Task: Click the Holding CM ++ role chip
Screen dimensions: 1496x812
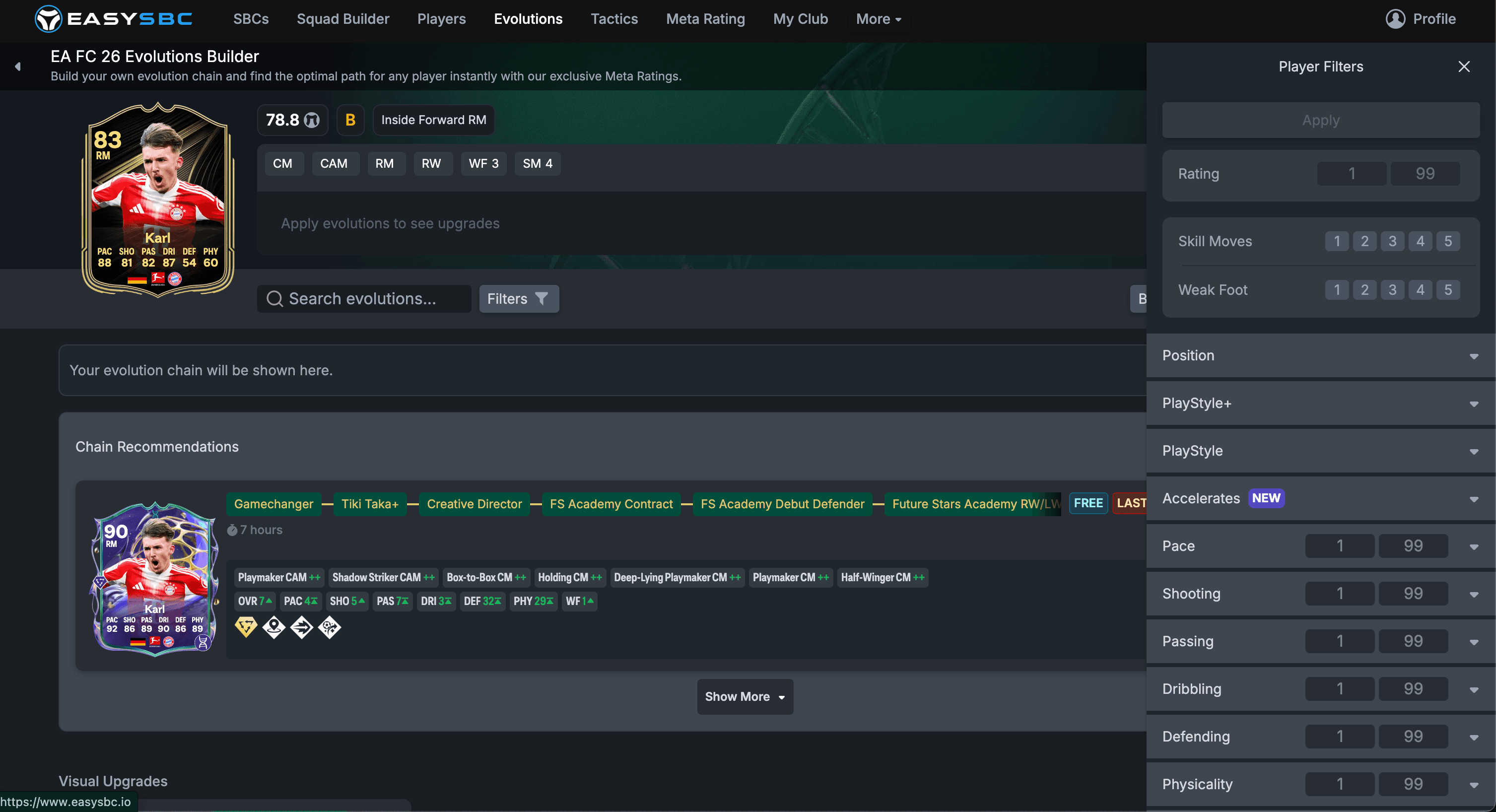Action: pyautogui.click(x=570, y=577)
